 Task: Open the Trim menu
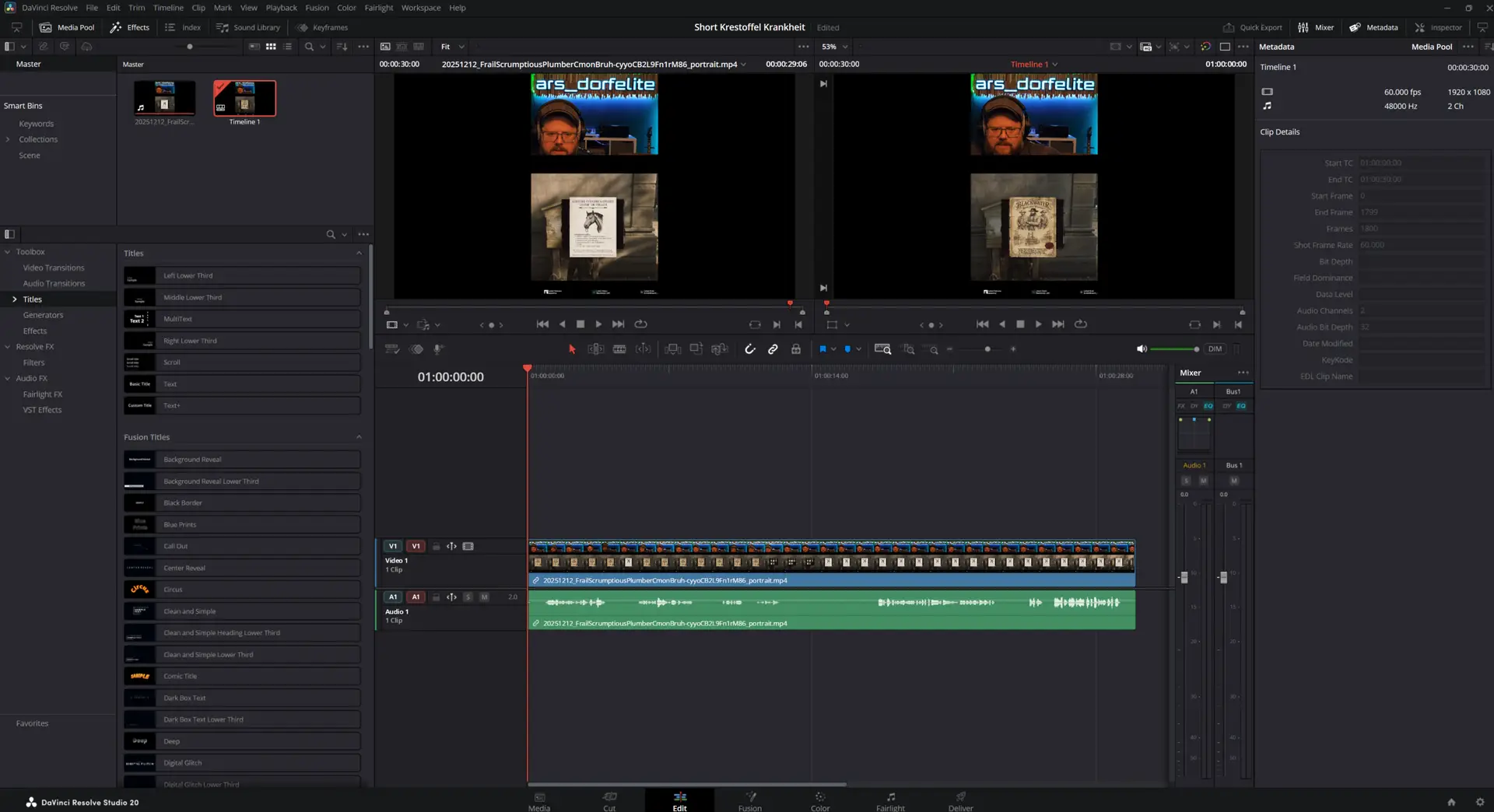point(136,8)
